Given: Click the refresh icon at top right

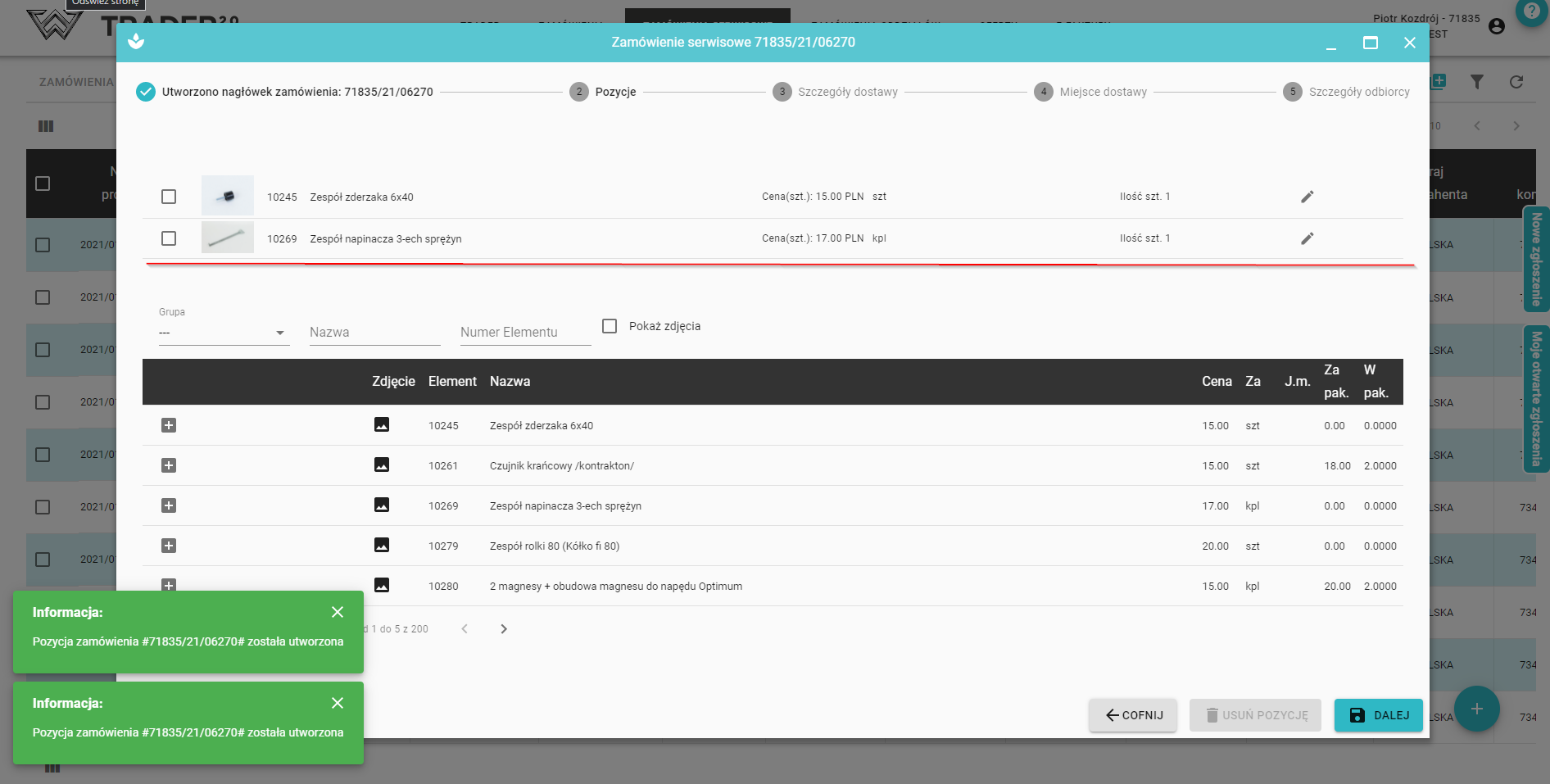Looking at the screenshot, I should click(x=1516, y=82).
